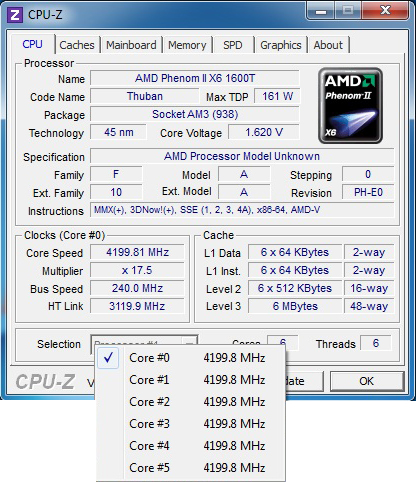Close the CPU-Z window
The width and height of the screenshot is (416, 482).
(385, 11)
